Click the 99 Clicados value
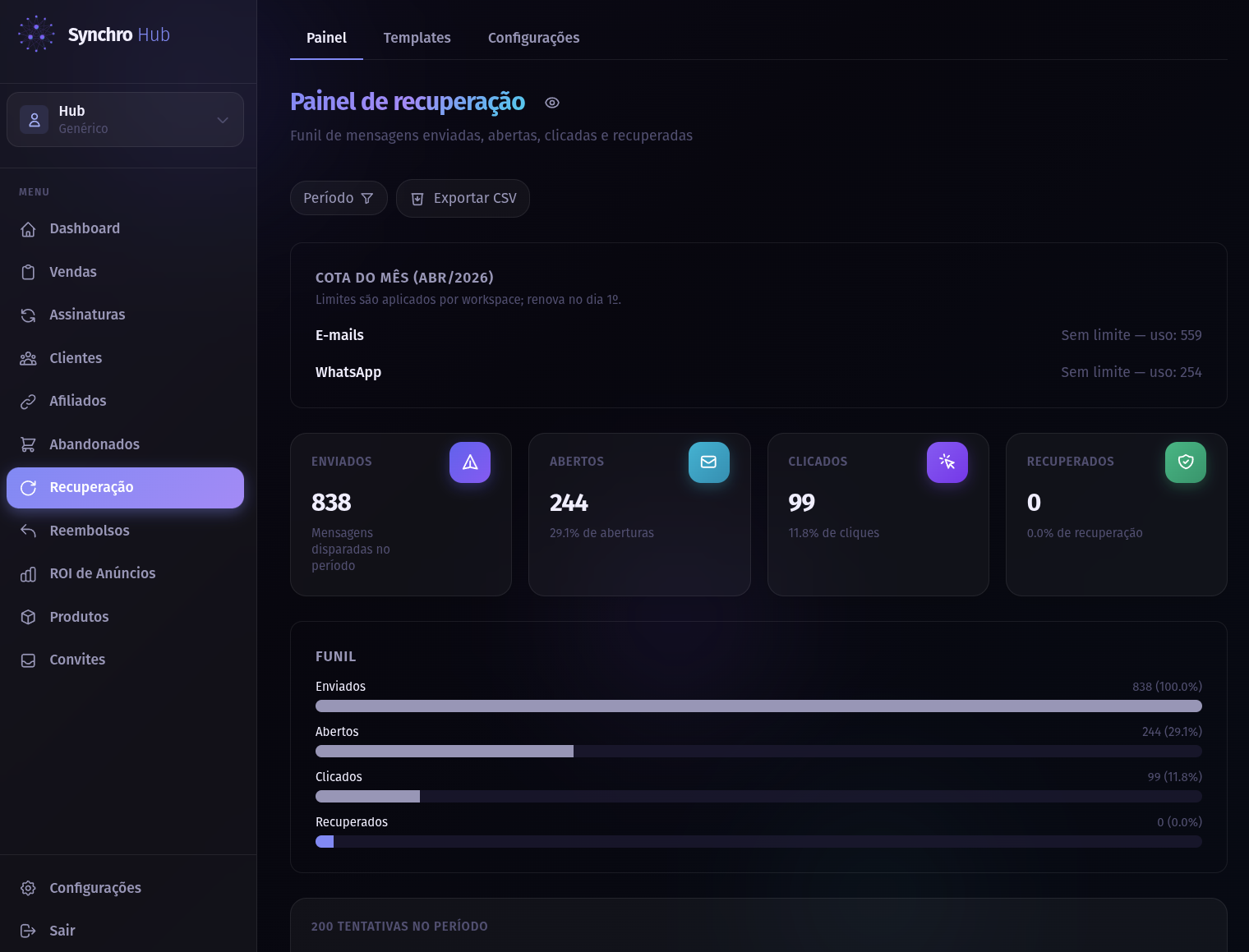1249x952 pixels. (x=801, y=502)
